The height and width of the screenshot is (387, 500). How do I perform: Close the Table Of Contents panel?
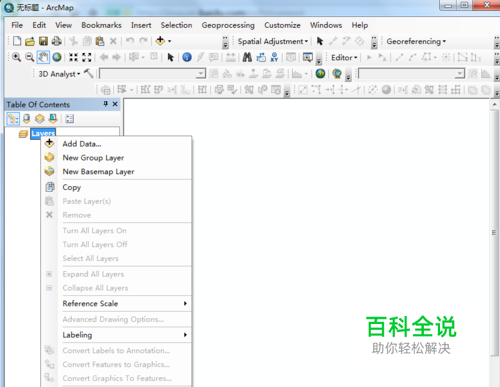coord(115,104)
